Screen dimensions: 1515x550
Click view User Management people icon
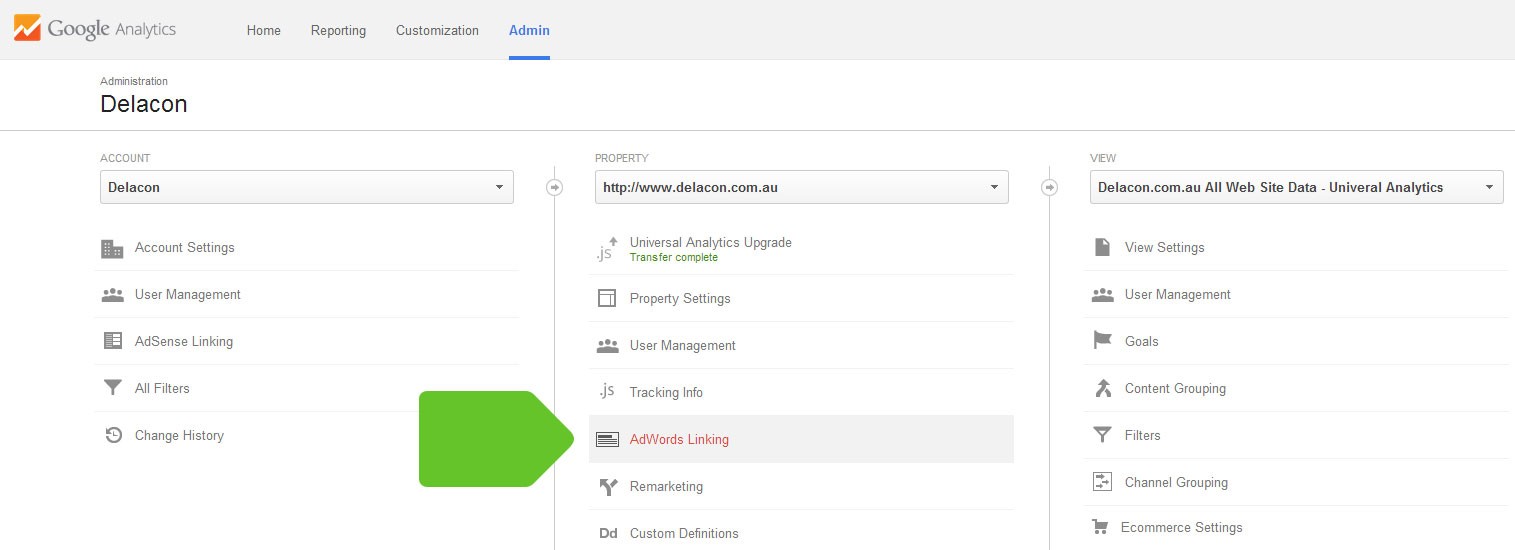point(1103,295)
